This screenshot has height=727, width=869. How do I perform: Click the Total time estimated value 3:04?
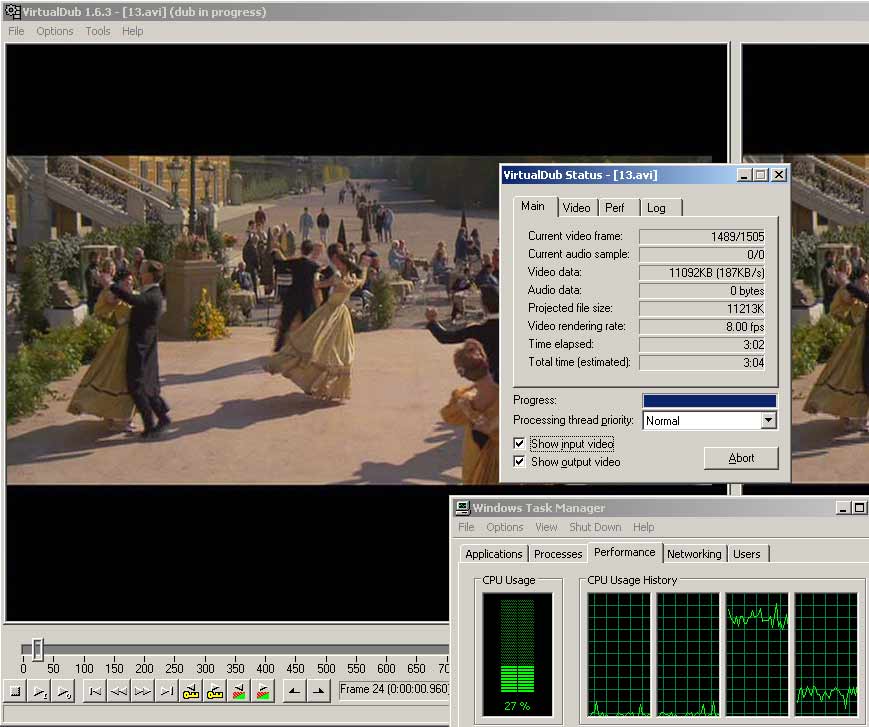702,362
